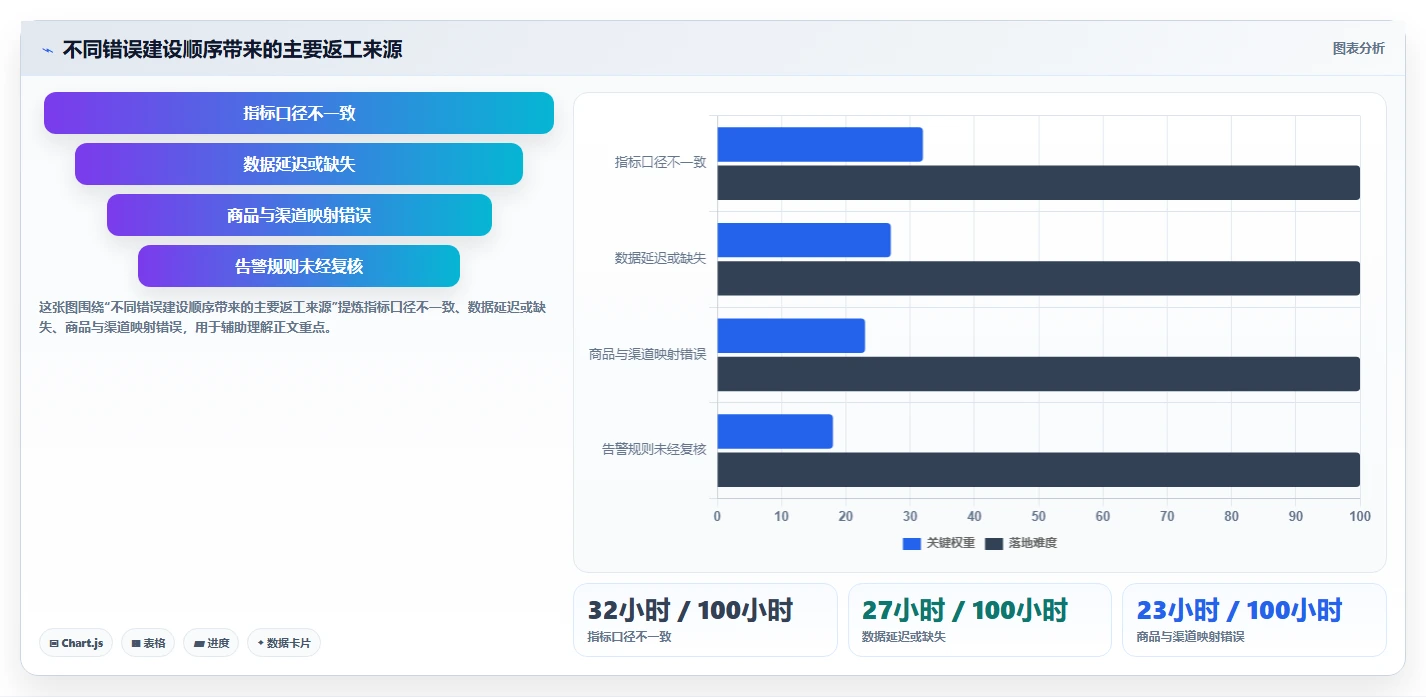Click the 表格 tag chip
This screenshot has width=1426, height=697.
click(148, 643)
